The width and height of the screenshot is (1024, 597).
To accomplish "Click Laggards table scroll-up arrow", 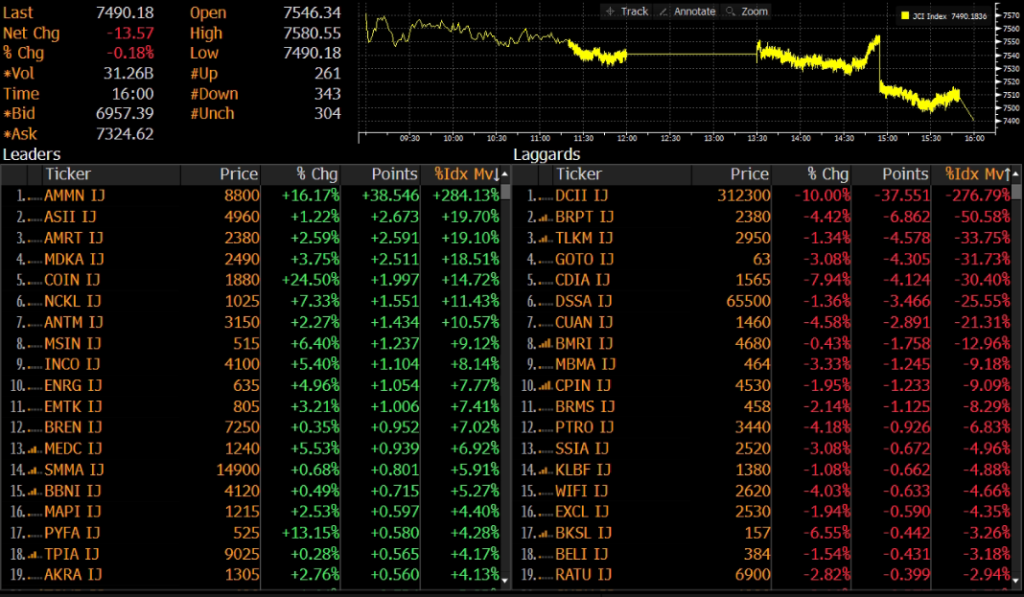I will [x=1016, y=174].
